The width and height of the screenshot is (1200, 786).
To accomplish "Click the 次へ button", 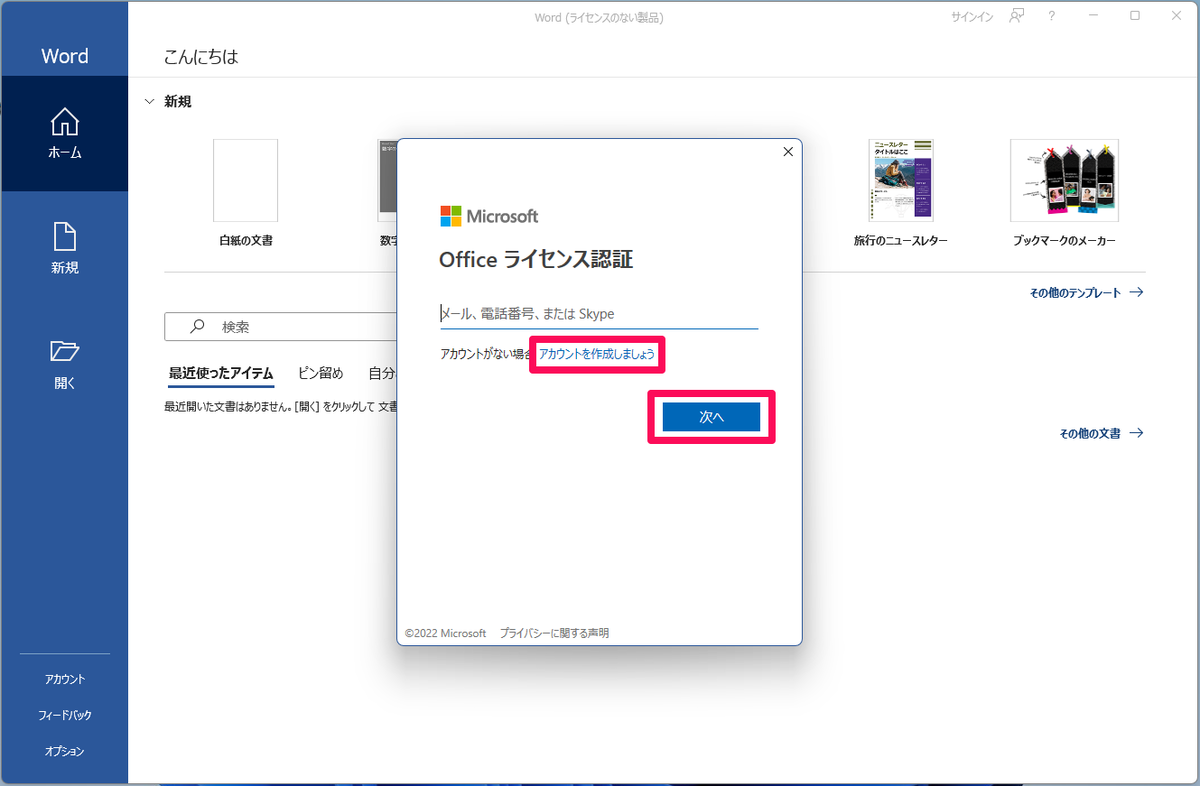I will pyautogui.click(x=712, y=418).
